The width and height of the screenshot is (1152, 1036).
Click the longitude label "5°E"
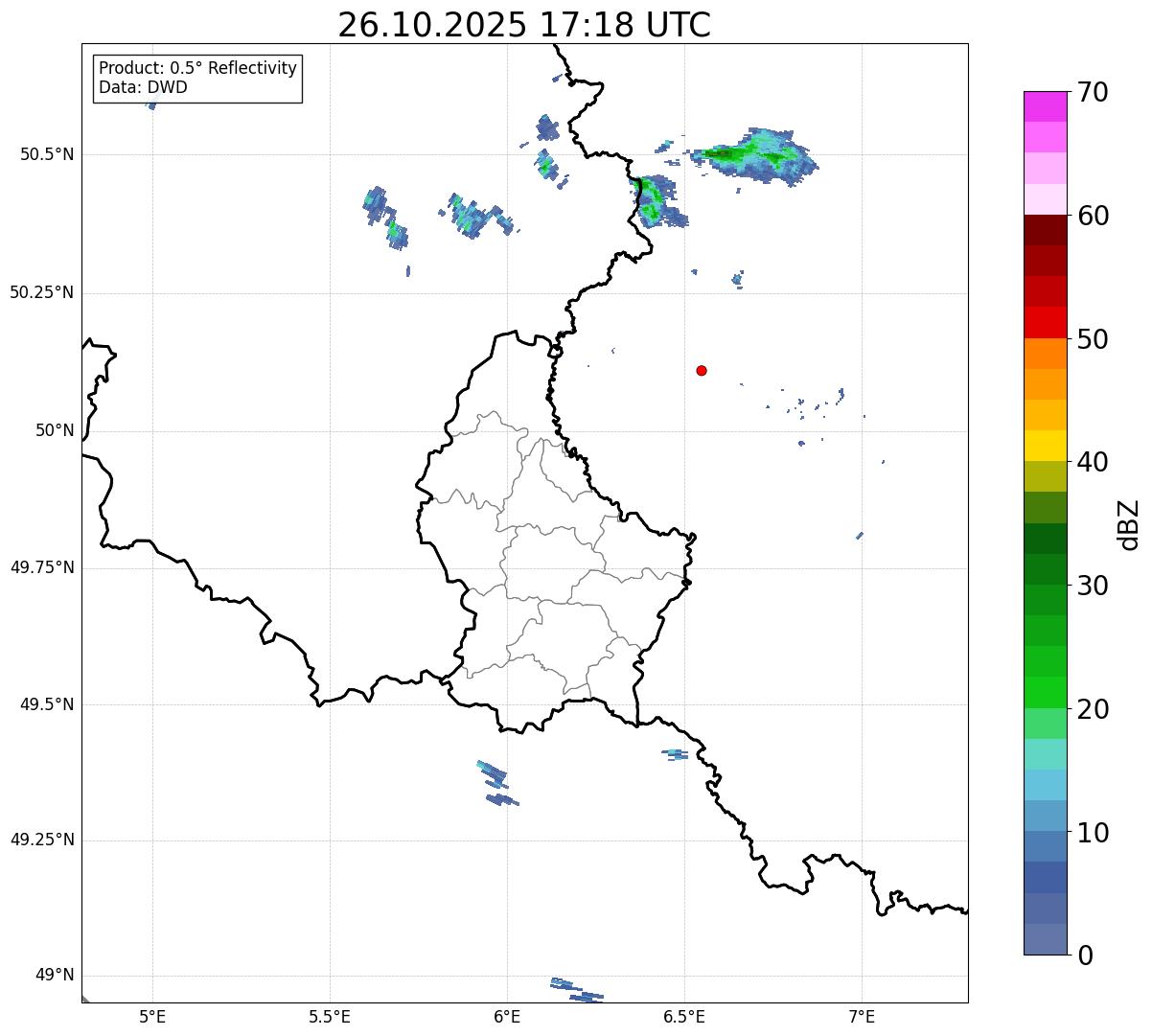pyautogui.click(x=152, y=1016)
